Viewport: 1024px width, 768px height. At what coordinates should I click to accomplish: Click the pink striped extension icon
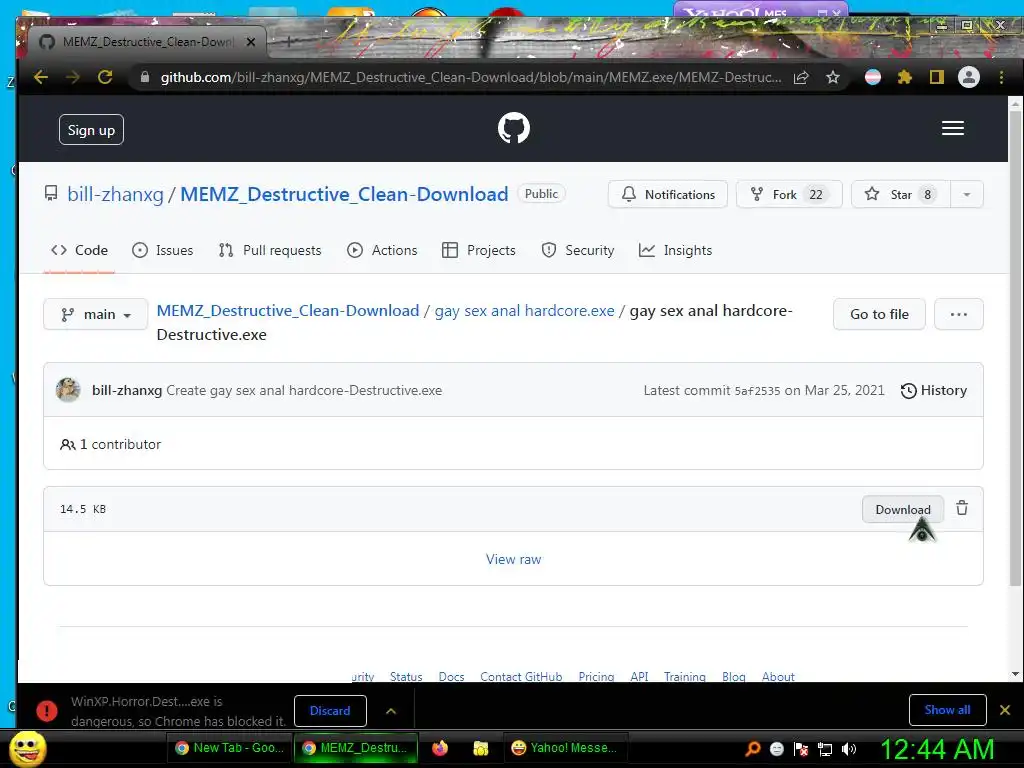[872, 78]
